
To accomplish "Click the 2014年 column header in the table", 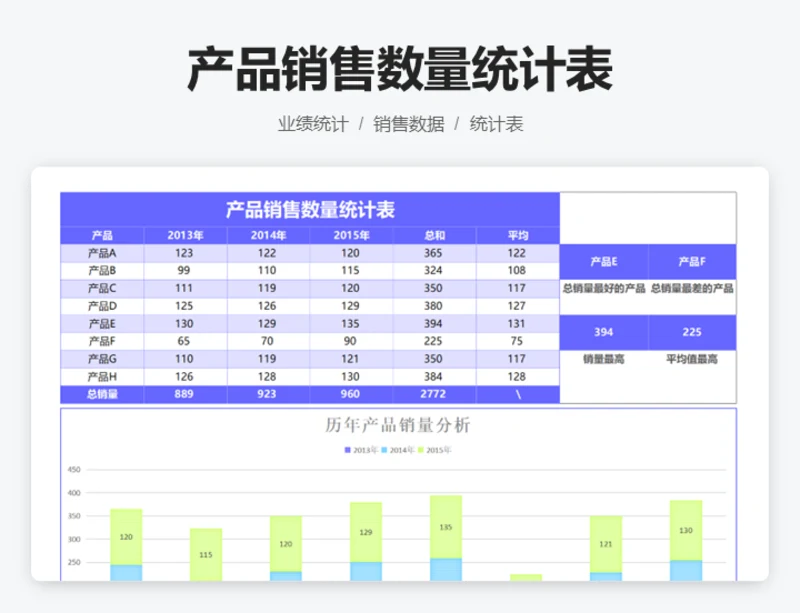I will coord(268,235).
